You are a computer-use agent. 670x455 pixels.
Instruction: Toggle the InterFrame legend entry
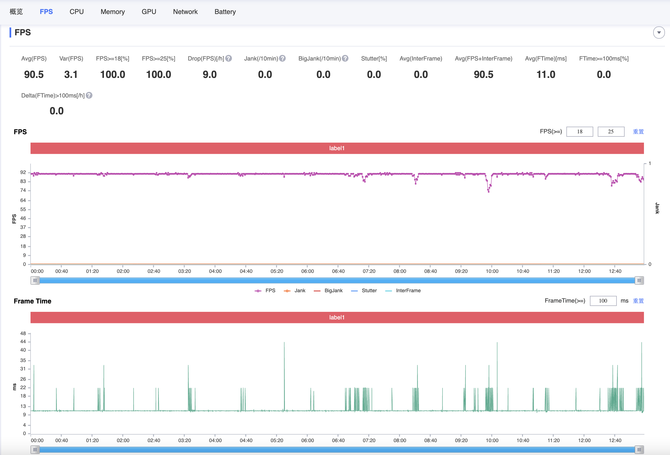coord(403,291)
